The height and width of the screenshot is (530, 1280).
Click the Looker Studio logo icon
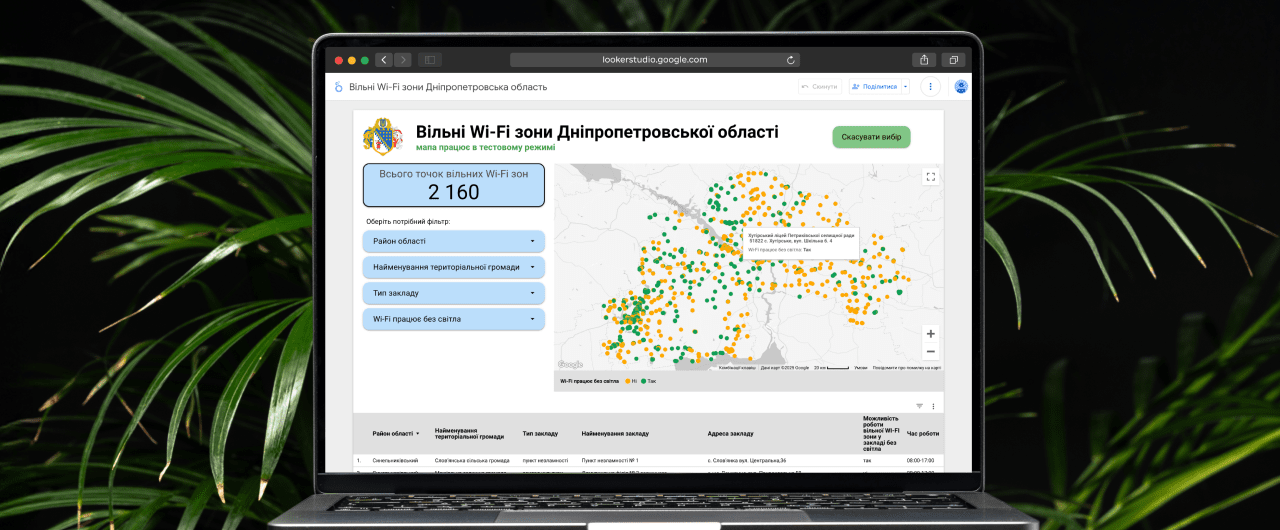point(338,87)
